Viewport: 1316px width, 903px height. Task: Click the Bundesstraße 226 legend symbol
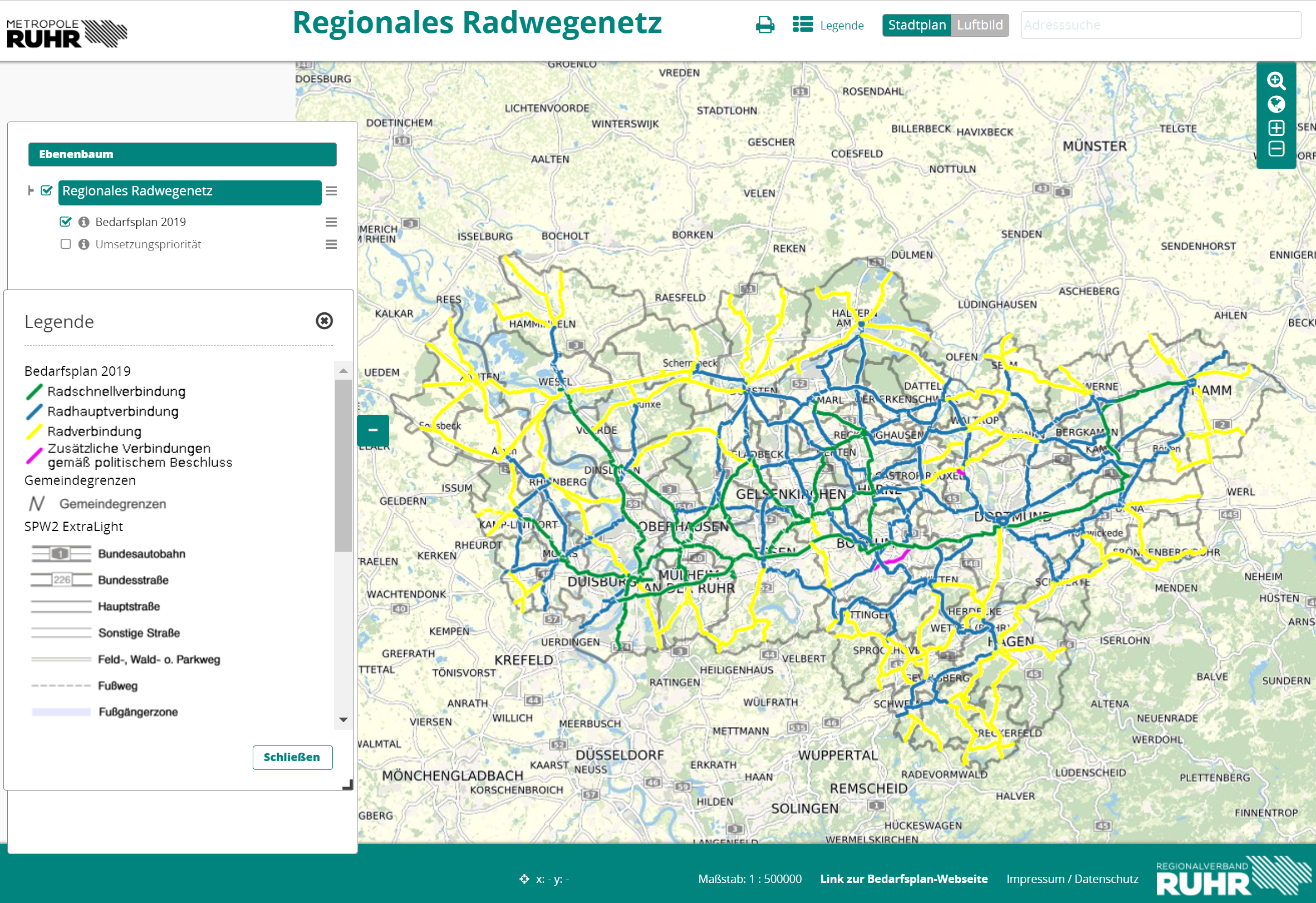(61, 580)
